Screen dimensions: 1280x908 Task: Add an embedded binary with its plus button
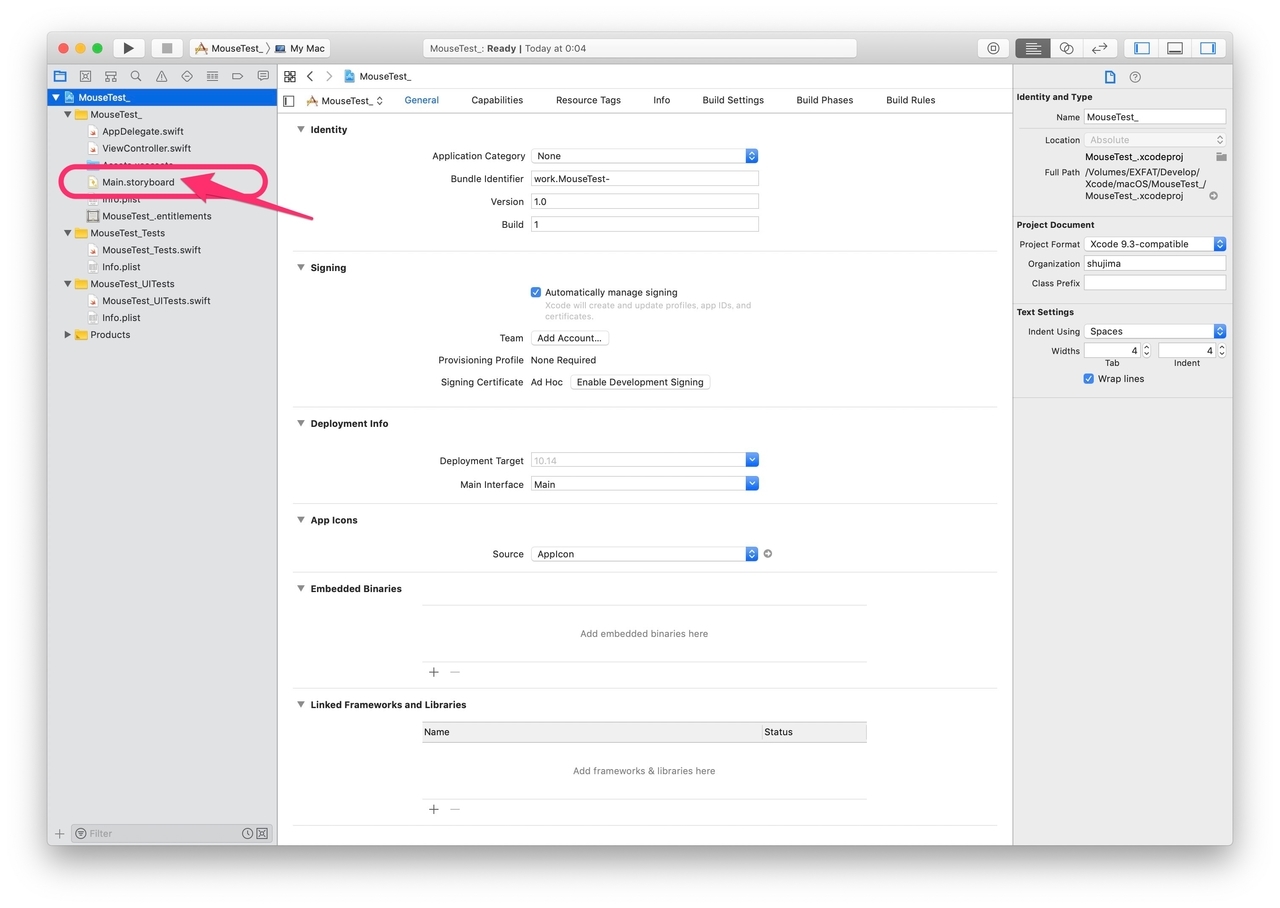pos(434,673)
